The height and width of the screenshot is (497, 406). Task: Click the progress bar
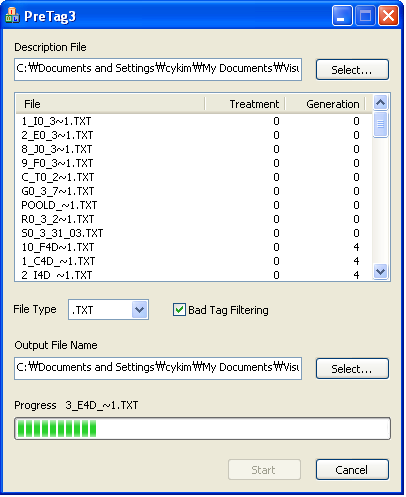pyautogui.click(x=202, y=428)
